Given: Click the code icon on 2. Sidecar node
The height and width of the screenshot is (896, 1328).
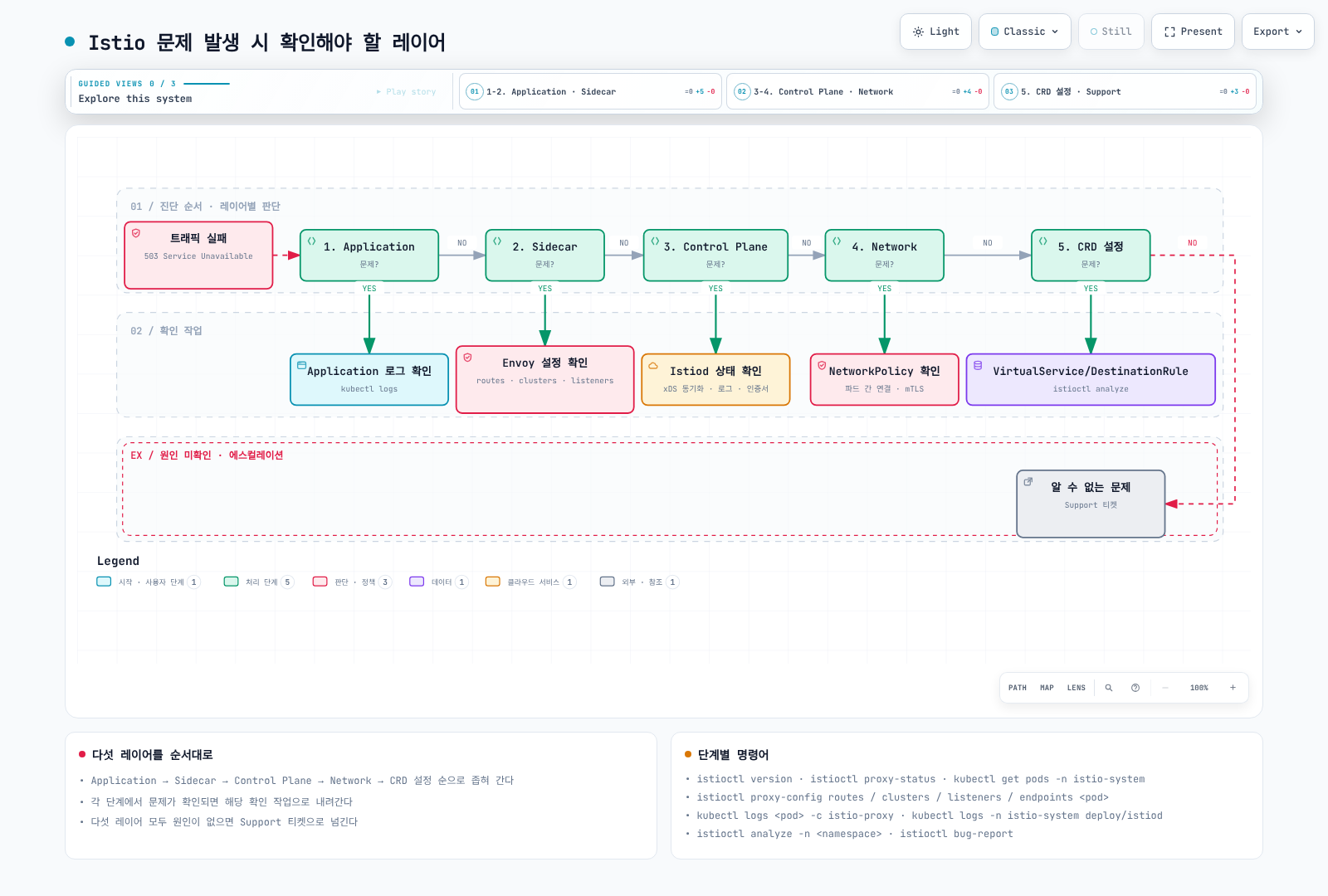Looking at the screenshot, I should pos(497,241).
